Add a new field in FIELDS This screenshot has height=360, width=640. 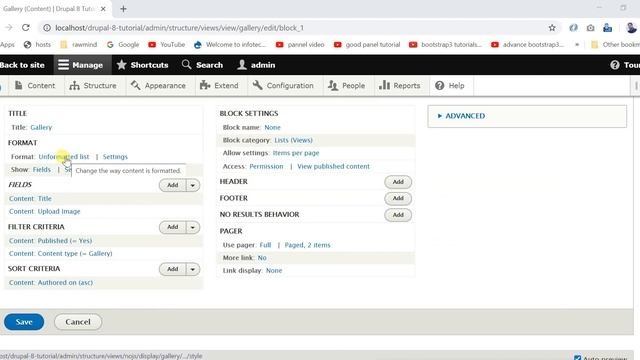click(x=173, y=185)
